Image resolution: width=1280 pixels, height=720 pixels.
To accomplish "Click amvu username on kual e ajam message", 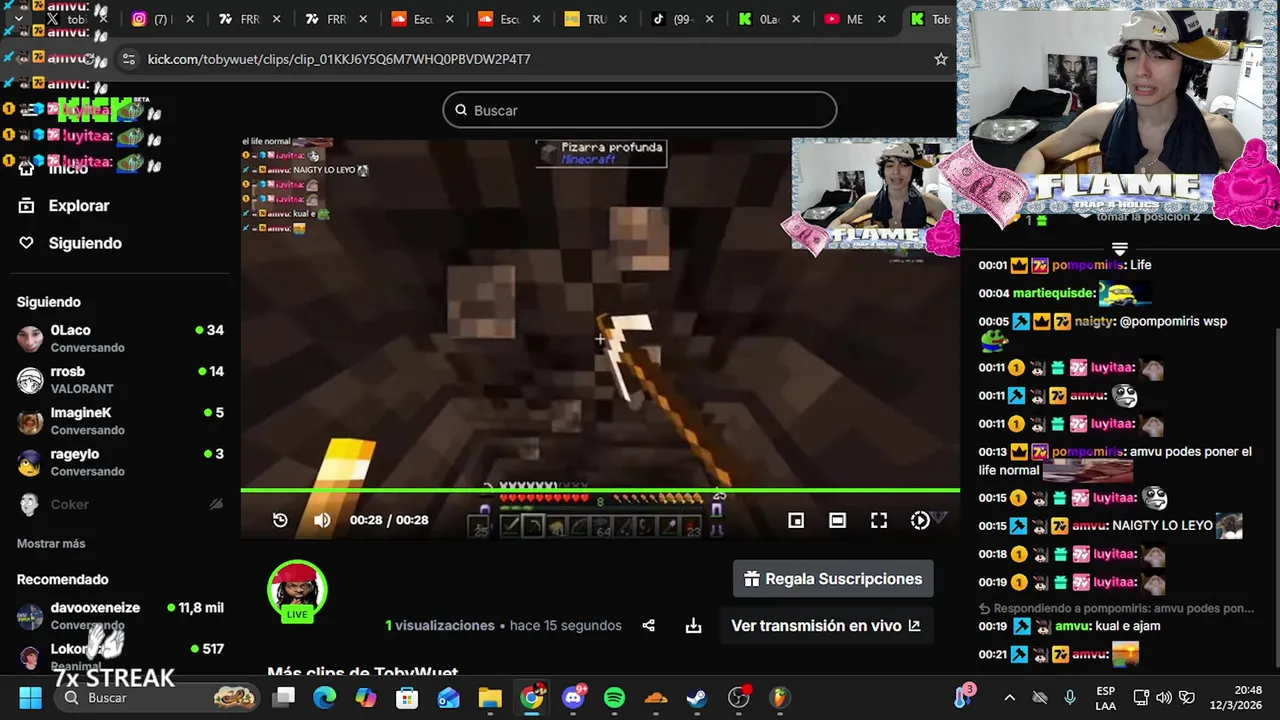I will click(x=1071, y=626).
